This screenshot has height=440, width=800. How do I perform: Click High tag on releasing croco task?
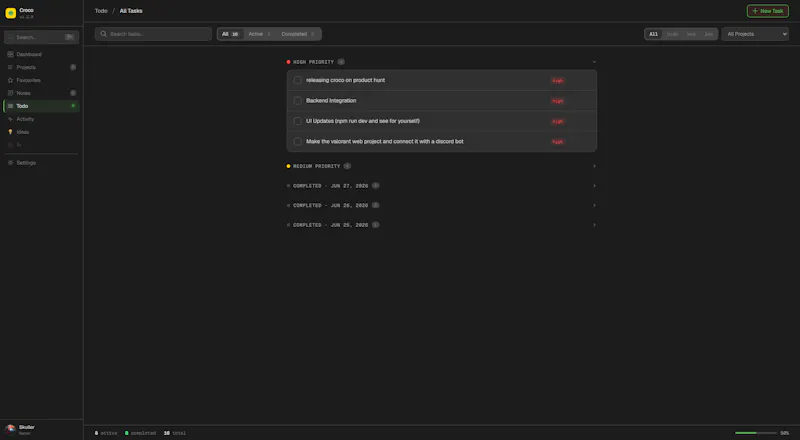coord(558,81)
